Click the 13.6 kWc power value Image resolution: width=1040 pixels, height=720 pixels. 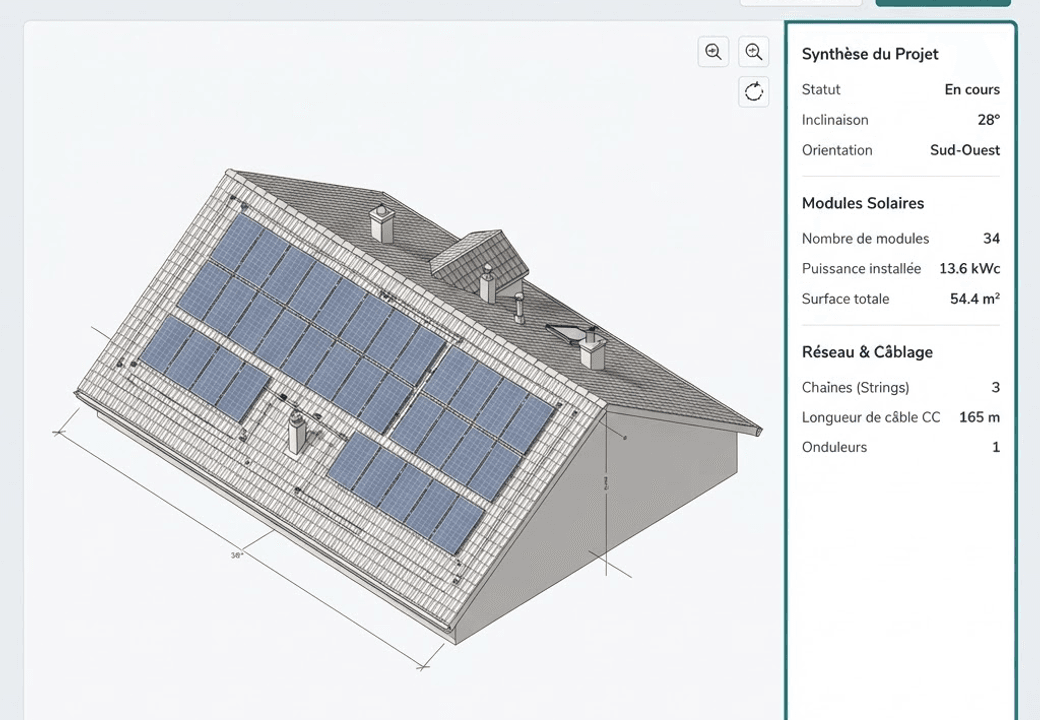(969, 269)
